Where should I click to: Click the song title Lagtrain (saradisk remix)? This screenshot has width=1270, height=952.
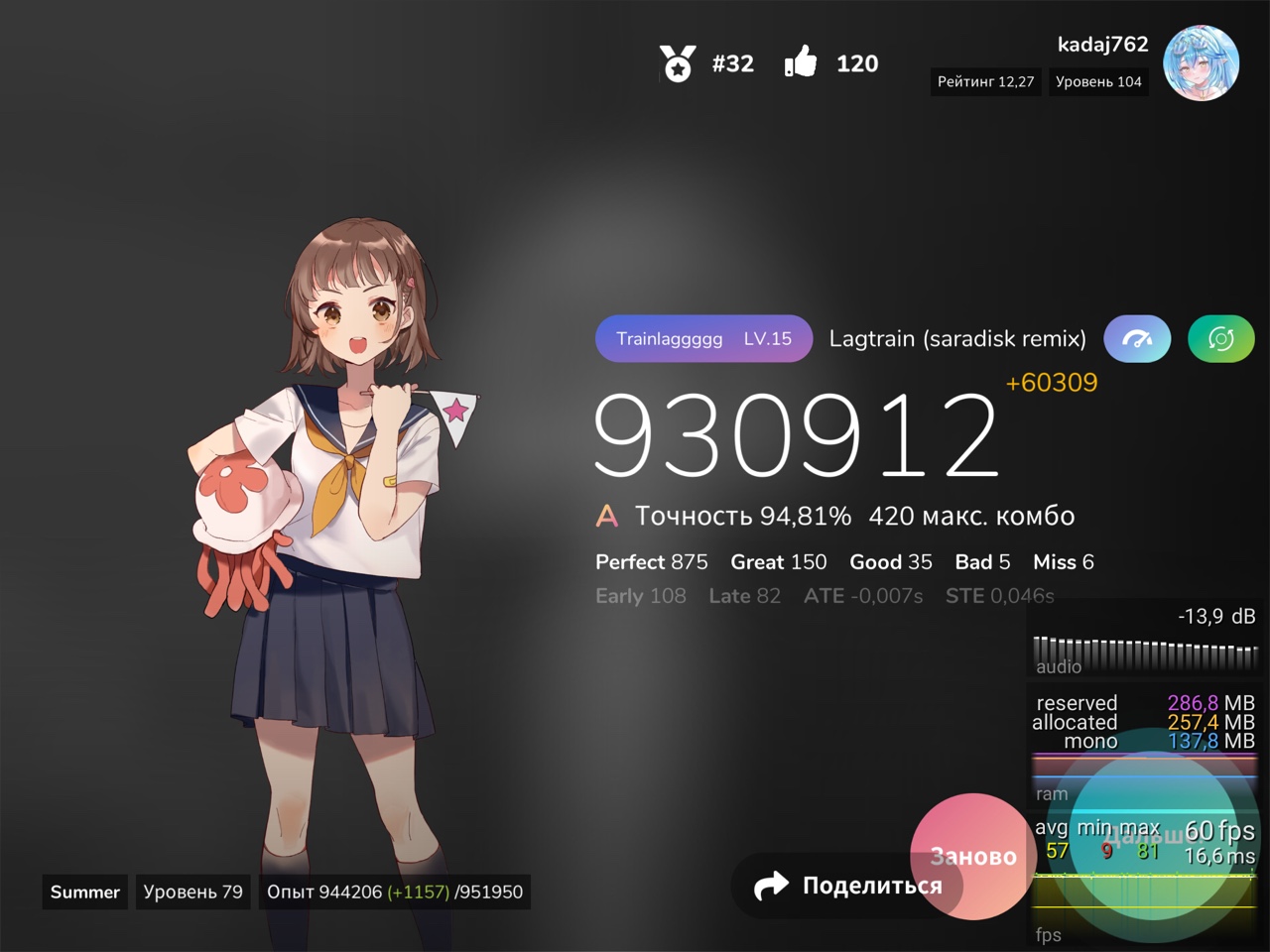[x=957, y=339]
